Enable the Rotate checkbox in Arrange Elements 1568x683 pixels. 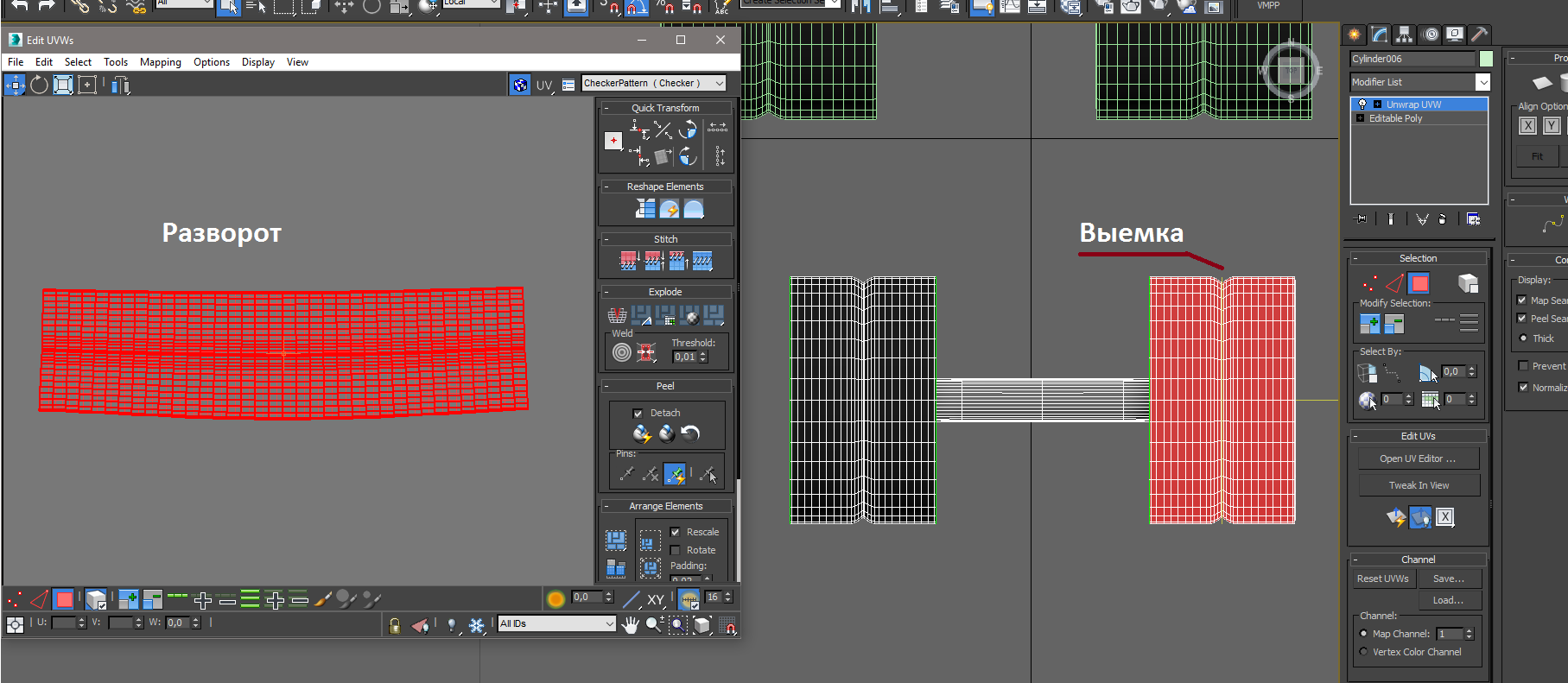[676, 550]
